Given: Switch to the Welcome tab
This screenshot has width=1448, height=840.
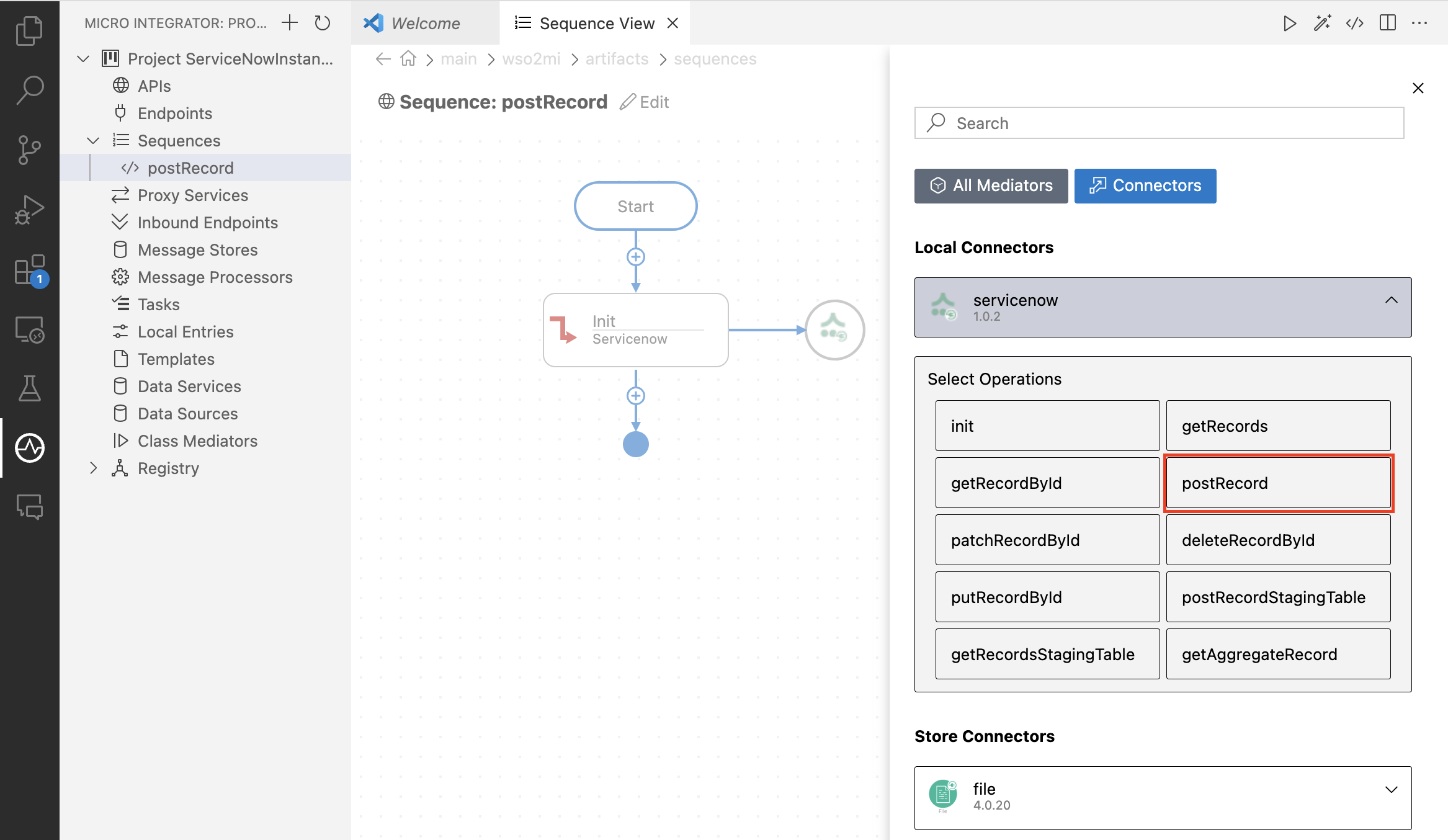Looking at the screenshot, I should [x=425, y=24].
